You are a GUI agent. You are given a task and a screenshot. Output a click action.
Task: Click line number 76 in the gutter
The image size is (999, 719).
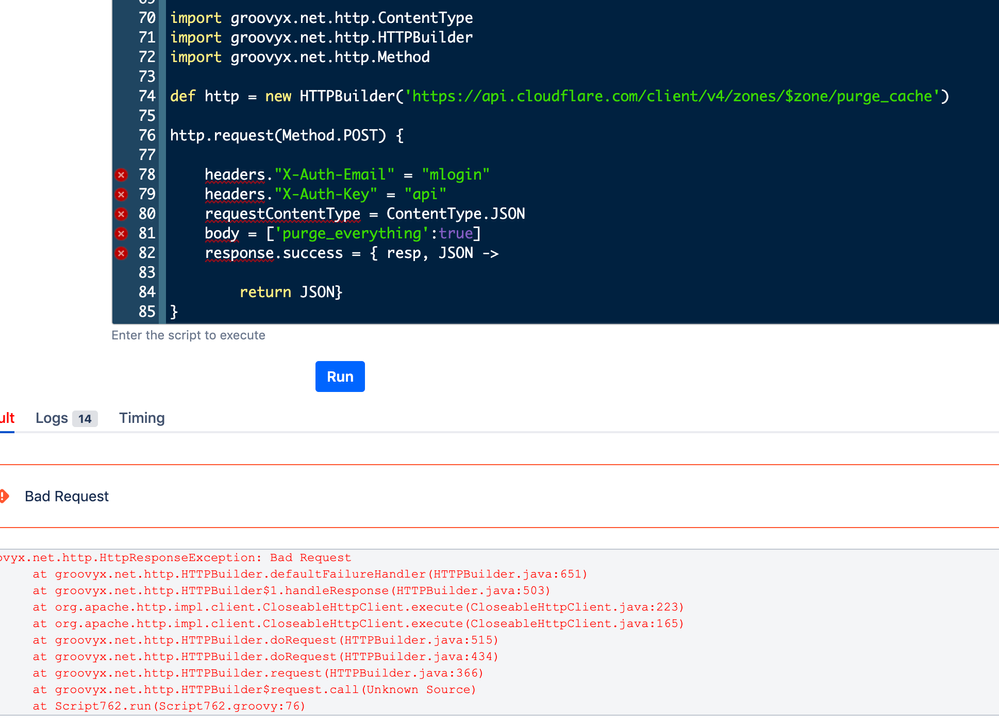pyautogui.click(x=147, y=136)
